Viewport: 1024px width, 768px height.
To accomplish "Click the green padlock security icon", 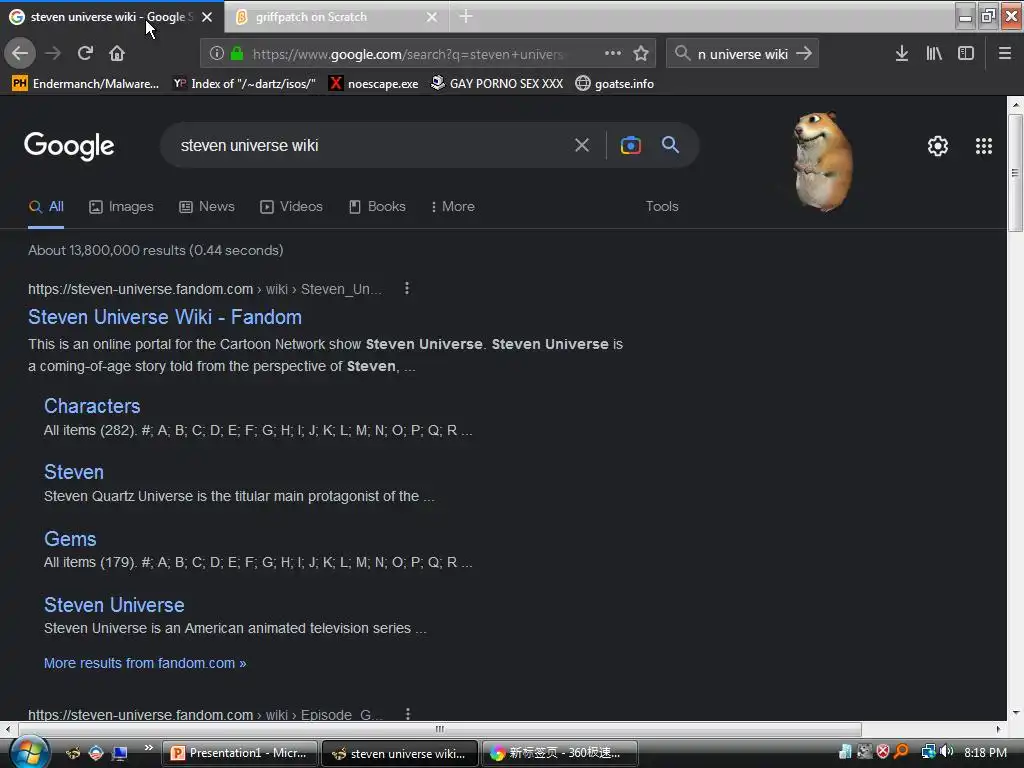I will tap(237, 54).
